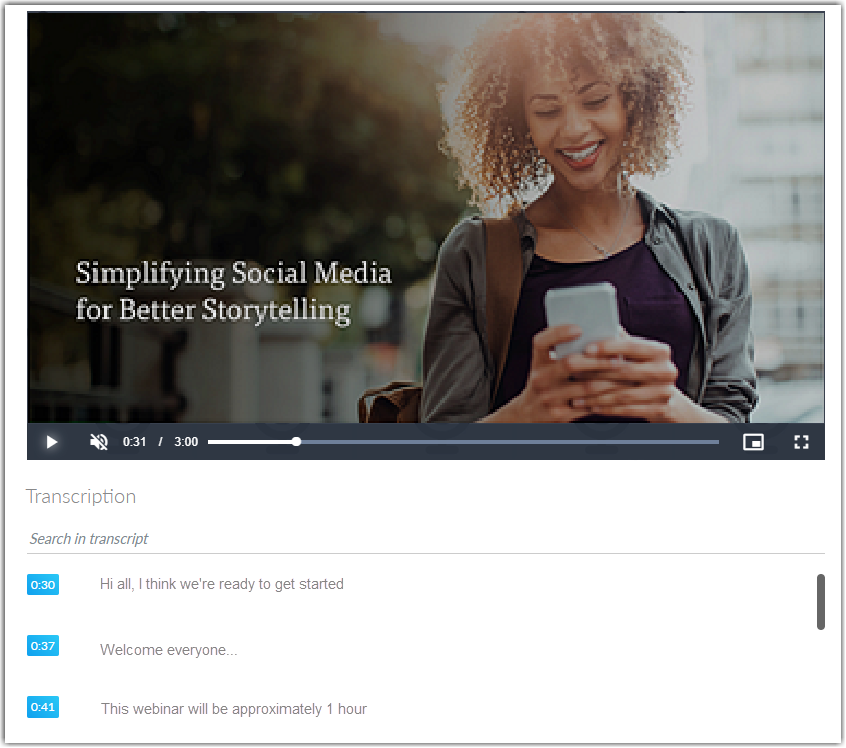Click in the Search in transcript field
Screen dimensions: 846x748
coord(426,539)
